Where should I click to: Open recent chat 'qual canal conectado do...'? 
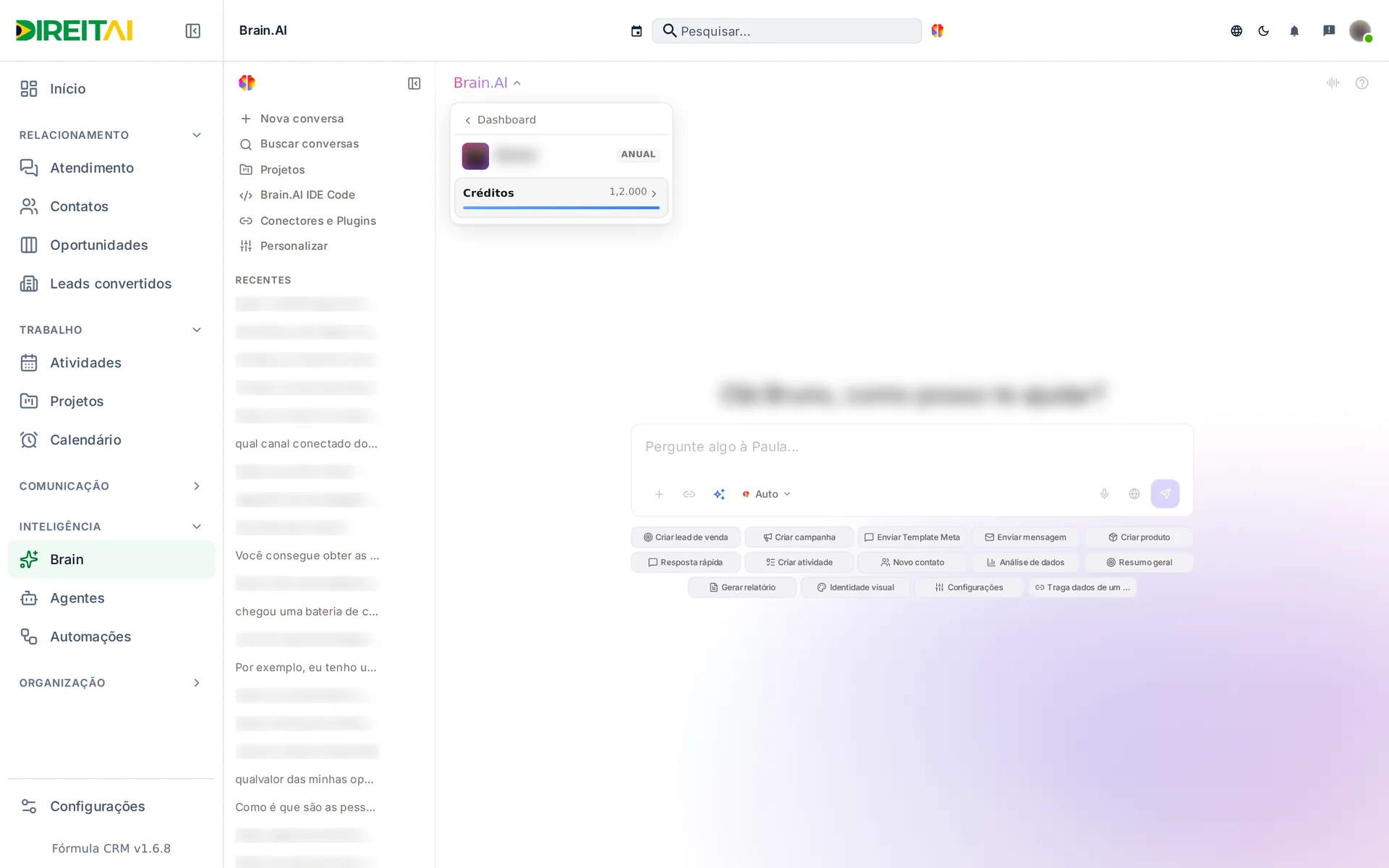click(307, 443)
